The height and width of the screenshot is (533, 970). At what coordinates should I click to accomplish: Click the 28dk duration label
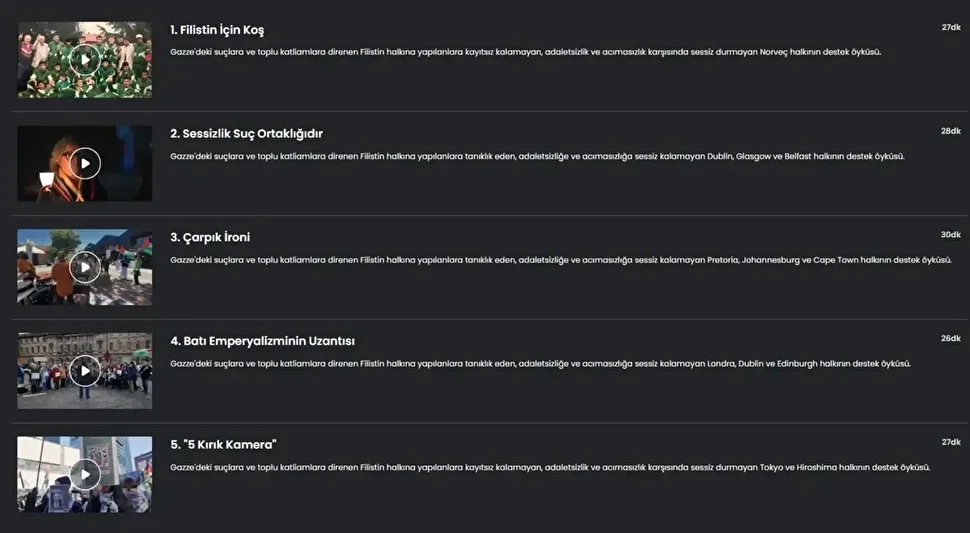(x=950, y=131)
